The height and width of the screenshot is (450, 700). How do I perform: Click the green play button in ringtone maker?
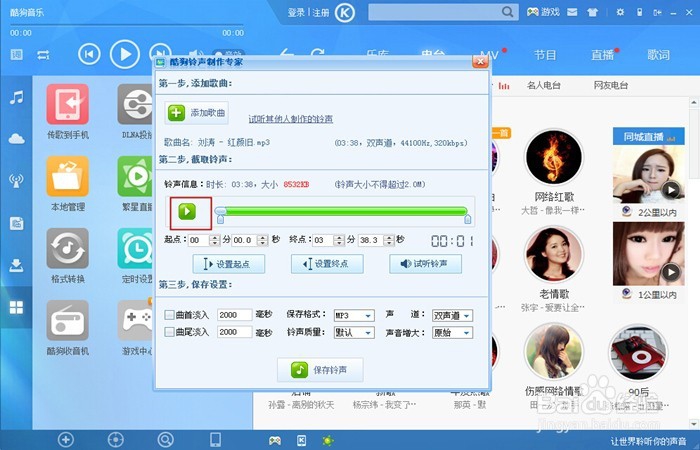tap(187, 211)
